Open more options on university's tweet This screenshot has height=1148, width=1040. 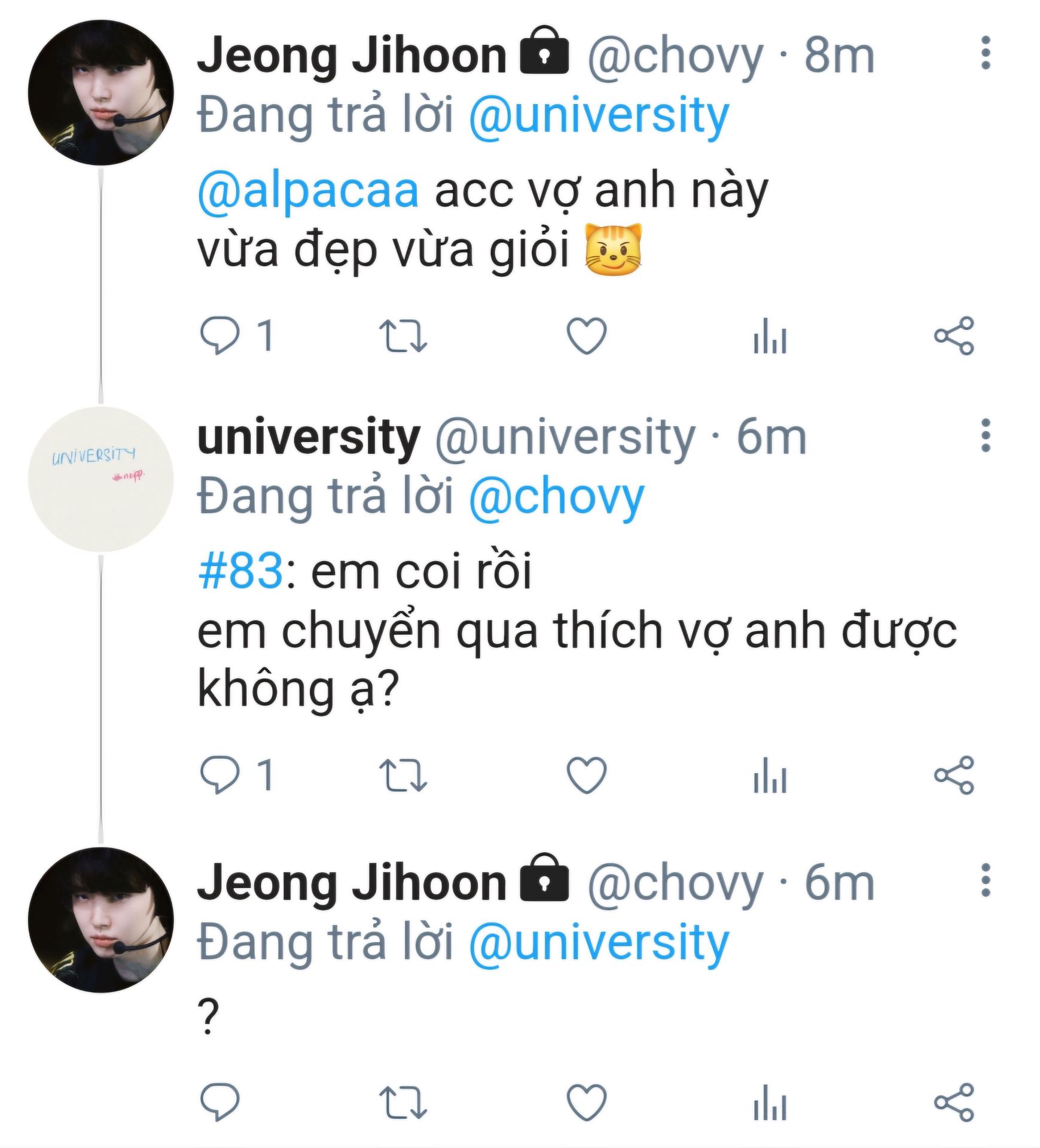[x=986, y=435]
